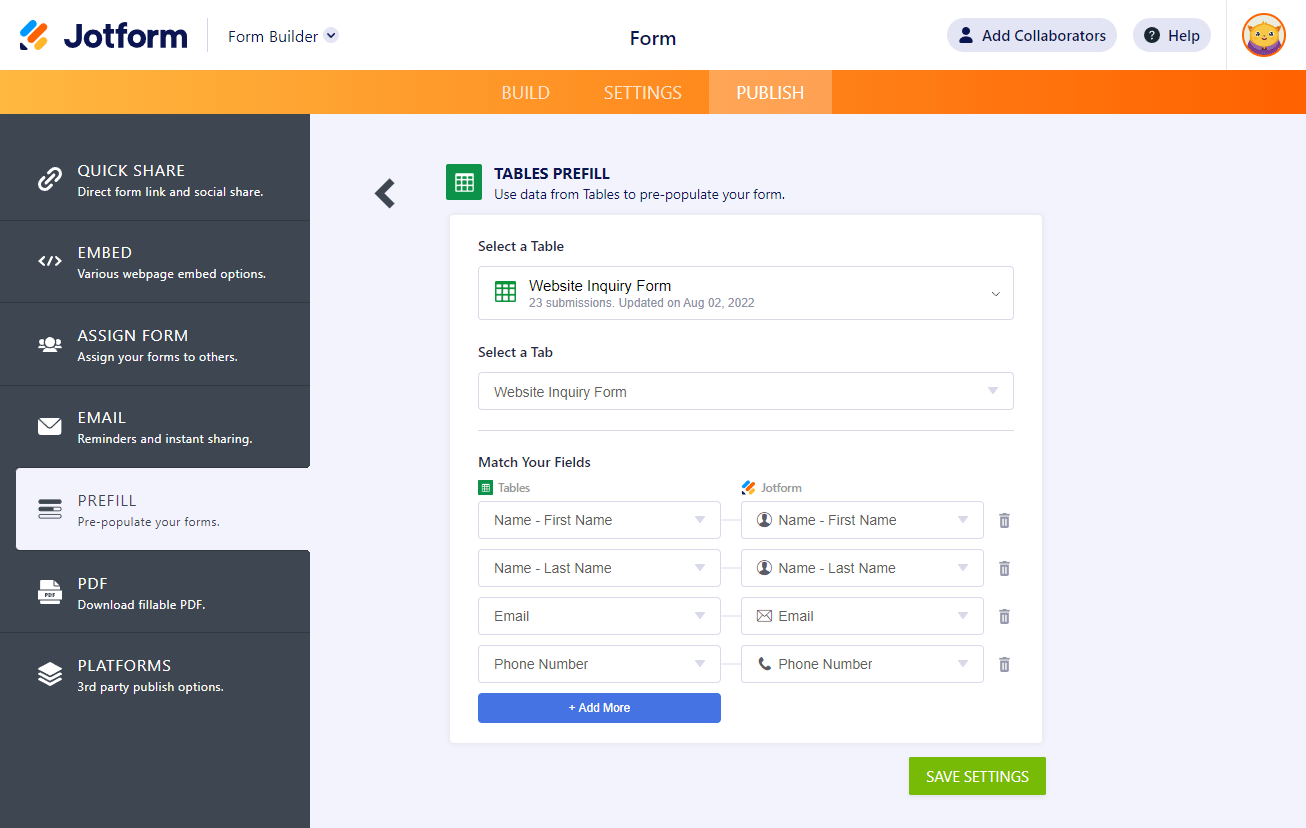
Task: Click the Match Your Fields heading
Action: coord(534,462)
